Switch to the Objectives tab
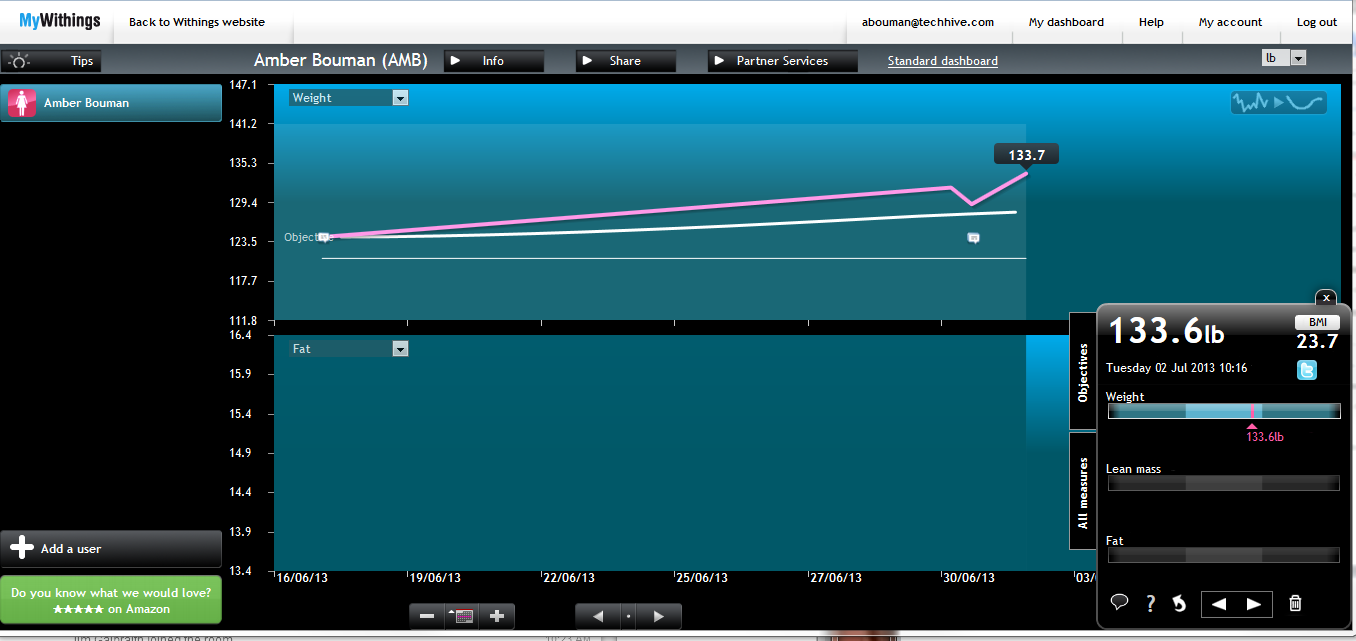This screenshot has height=641, width=1356. click(x=1083, y=372)
